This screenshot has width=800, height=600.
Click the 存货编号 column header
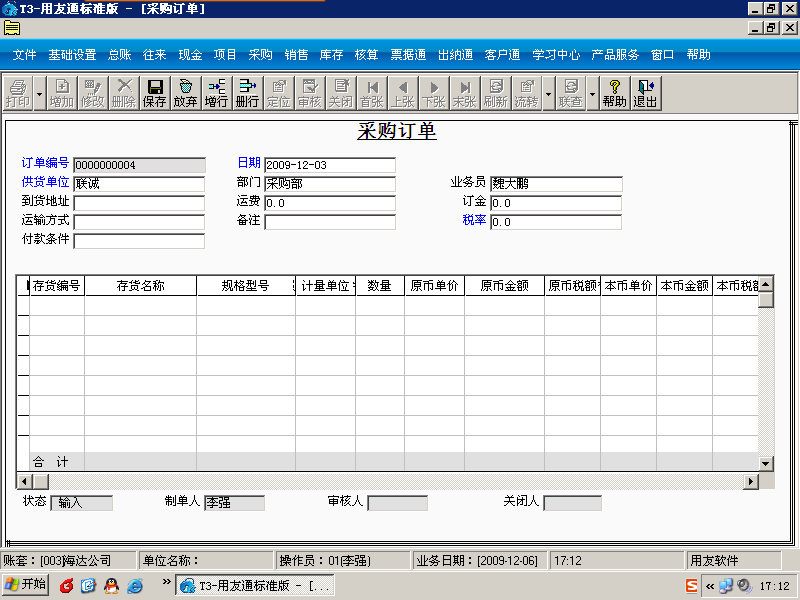pos(57,286)
